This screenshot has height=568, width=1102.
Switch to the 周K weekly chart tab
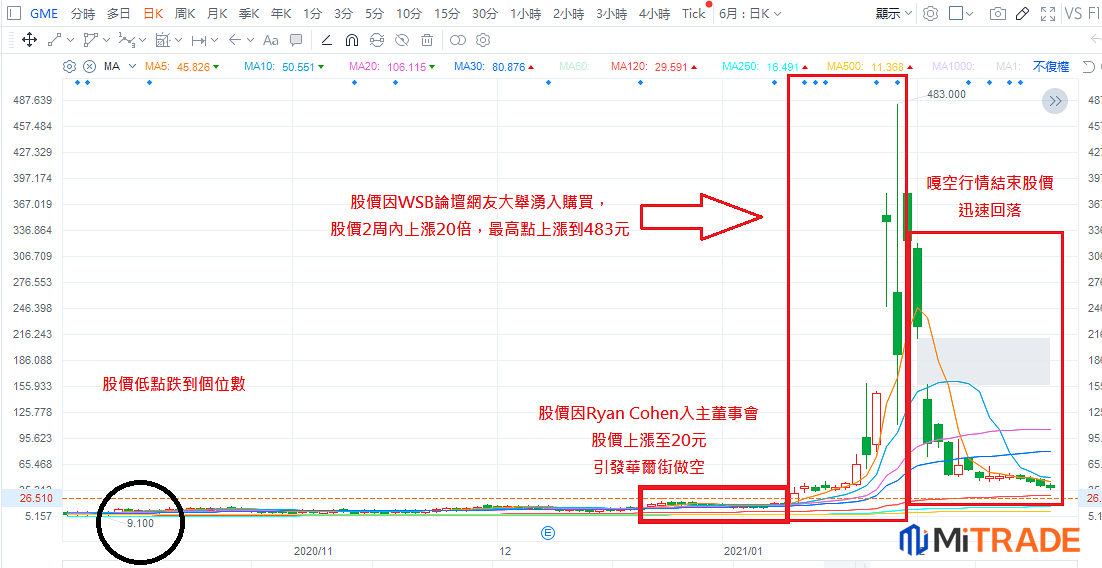click(x=185, y=14)
